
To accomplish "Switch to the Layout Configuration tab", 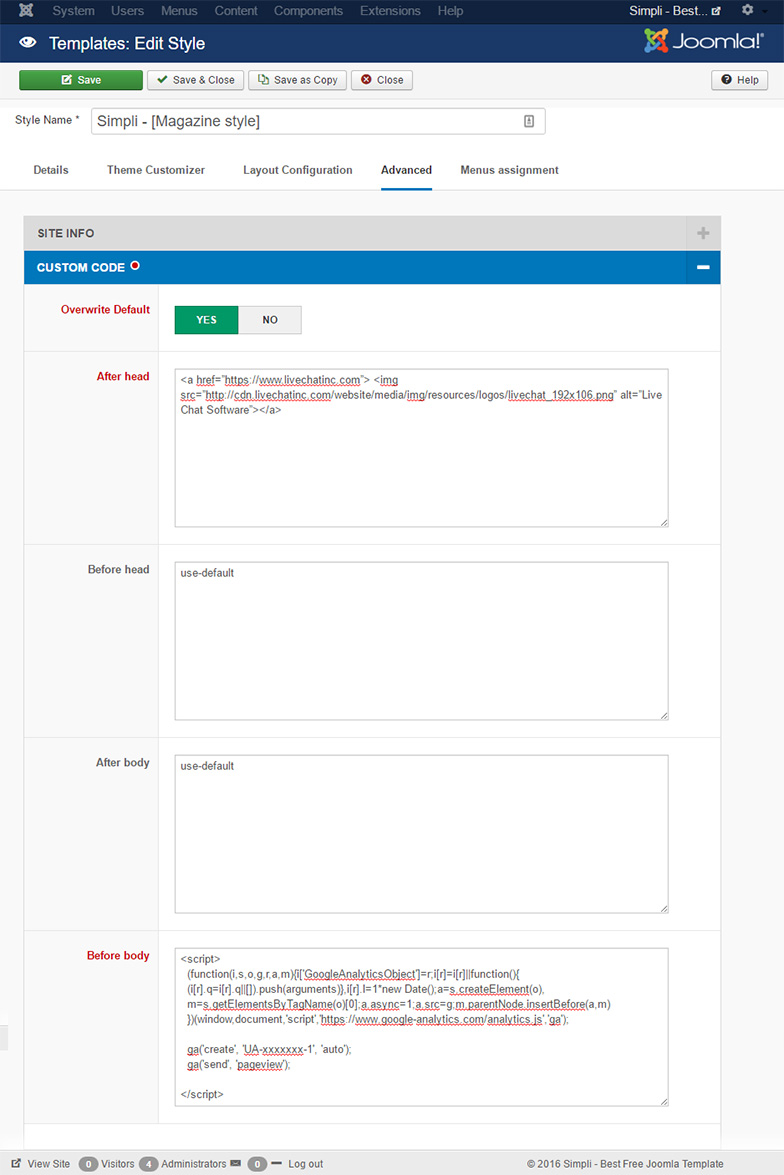I will tap(297, 170).
